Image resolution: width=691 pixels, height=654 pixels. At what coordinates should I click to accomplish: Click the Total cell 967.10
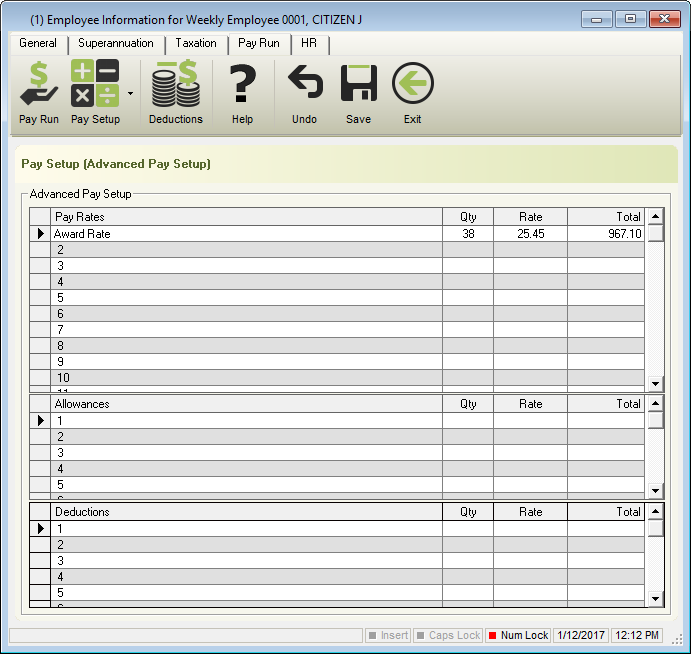coord(606,234)
